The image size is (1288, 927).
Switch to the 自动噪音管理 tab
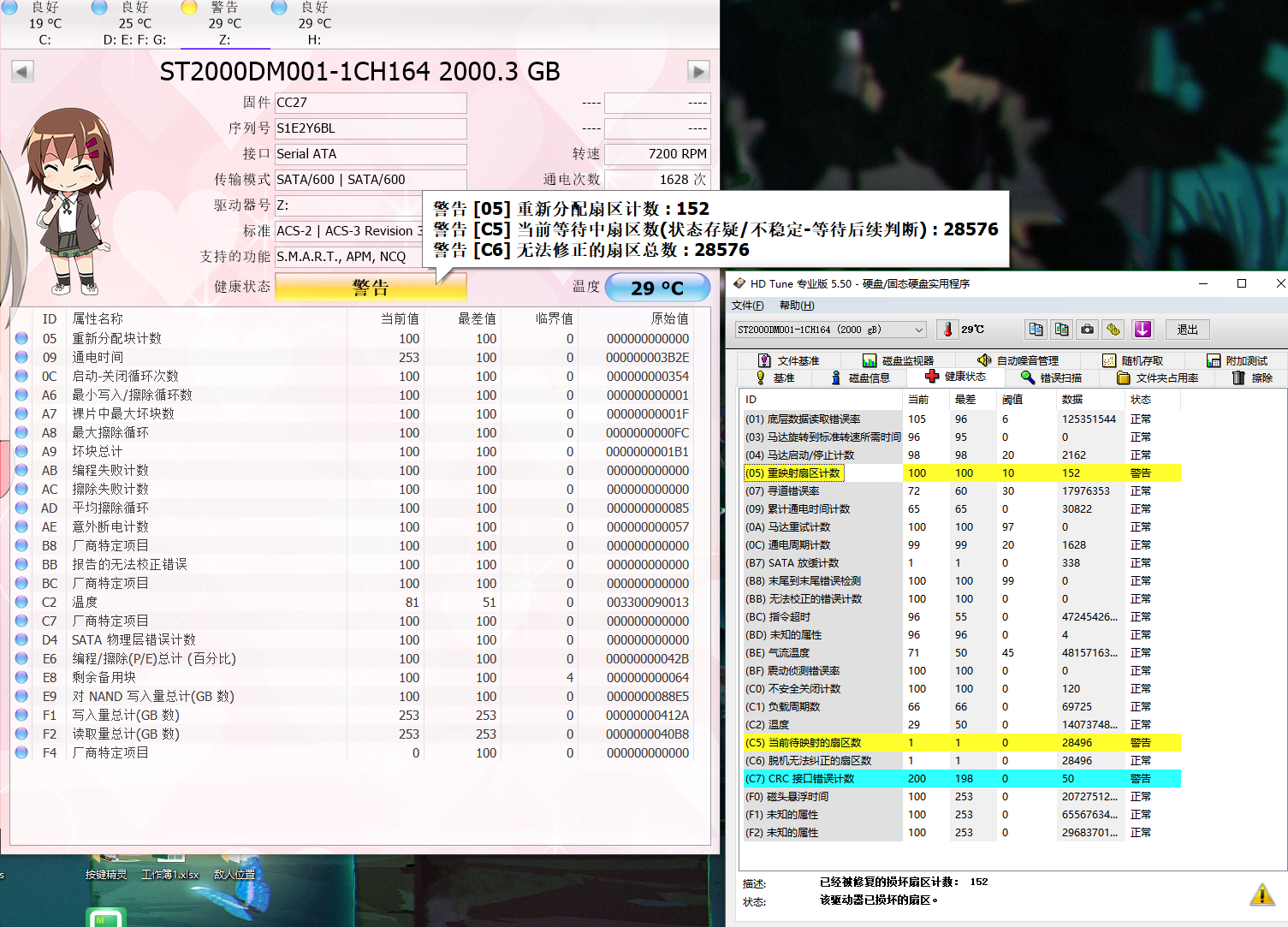(1018, 360)
